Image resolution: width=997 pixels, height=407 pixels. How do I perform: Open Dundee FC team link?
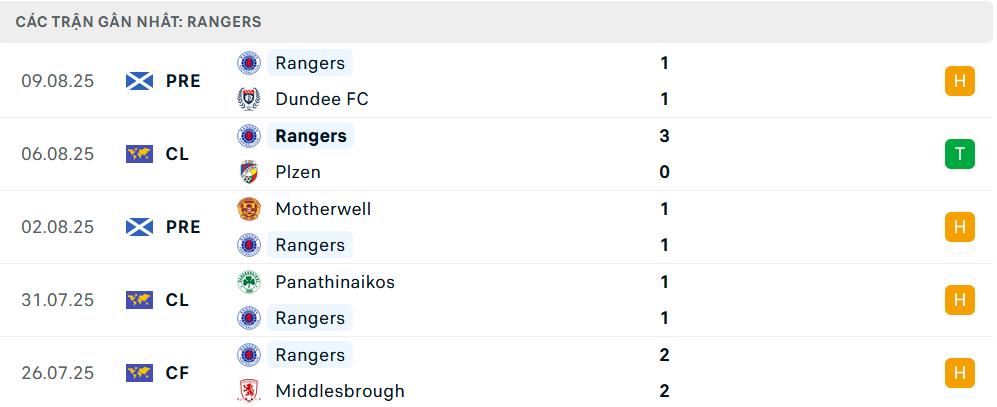coord(321,99)
